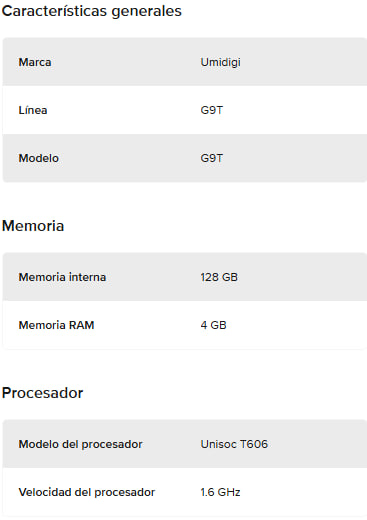Viewport: 367px width, 520px height.
Task: Click the Memoria section heading
Action: pos(33,226)
